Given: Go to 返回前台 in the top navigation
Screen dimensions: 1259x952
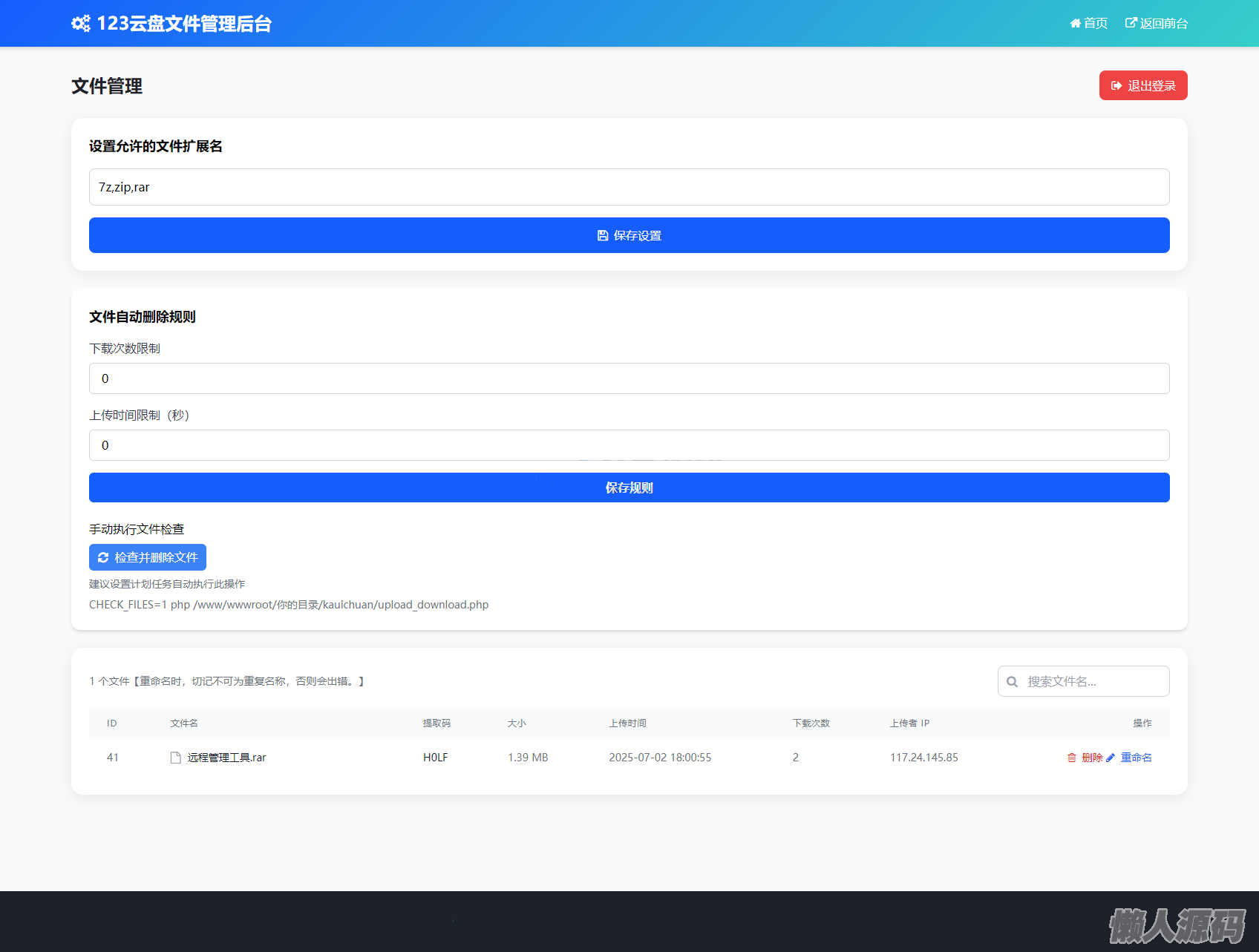Looking at the screenshot, I should pyautogui.click(x=1163, y=23).
